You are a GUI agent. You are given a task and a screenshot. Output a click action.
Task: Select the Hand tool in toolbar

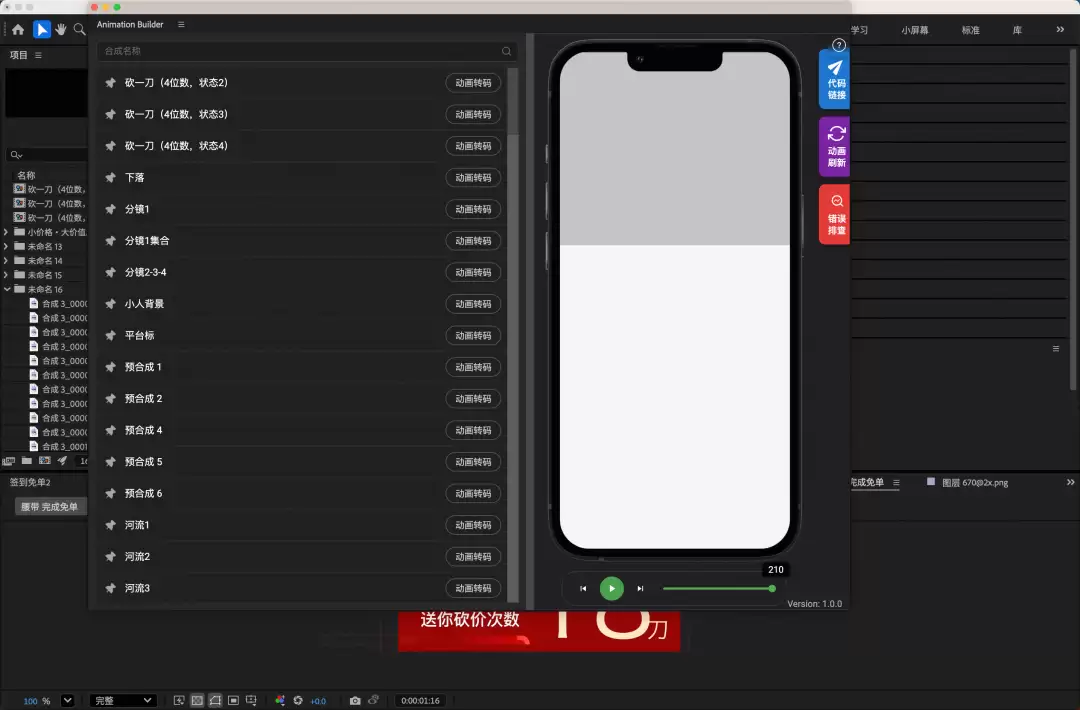(x=61, y=29)
